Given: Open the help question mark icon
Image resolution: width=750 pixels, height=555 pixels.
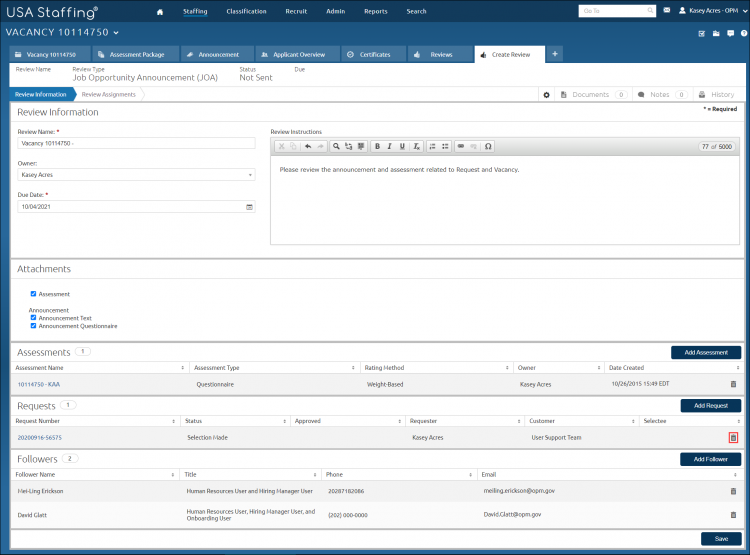Looking at the screenshot, I should coord(744,33).
